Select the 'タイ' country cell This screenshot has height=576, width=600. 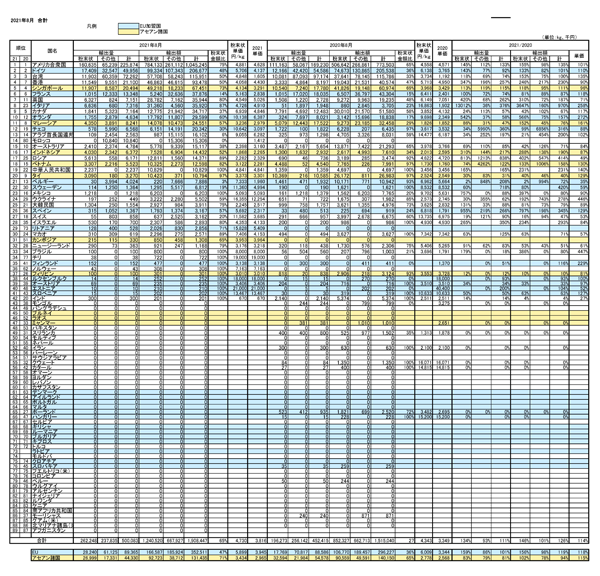52,176
